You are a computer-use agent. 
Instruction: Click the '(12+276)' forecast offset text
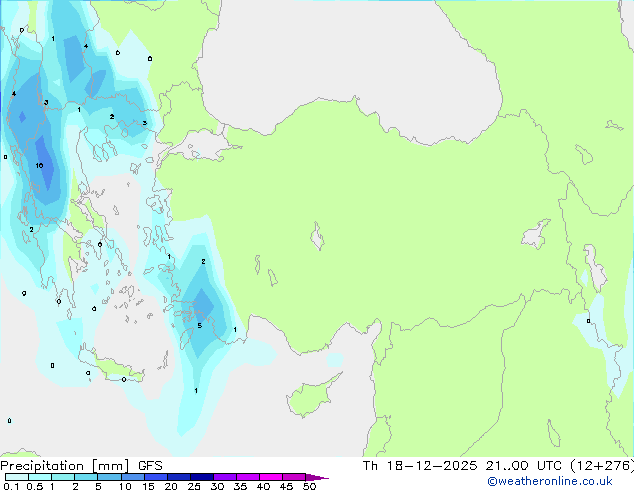(602, 466)
